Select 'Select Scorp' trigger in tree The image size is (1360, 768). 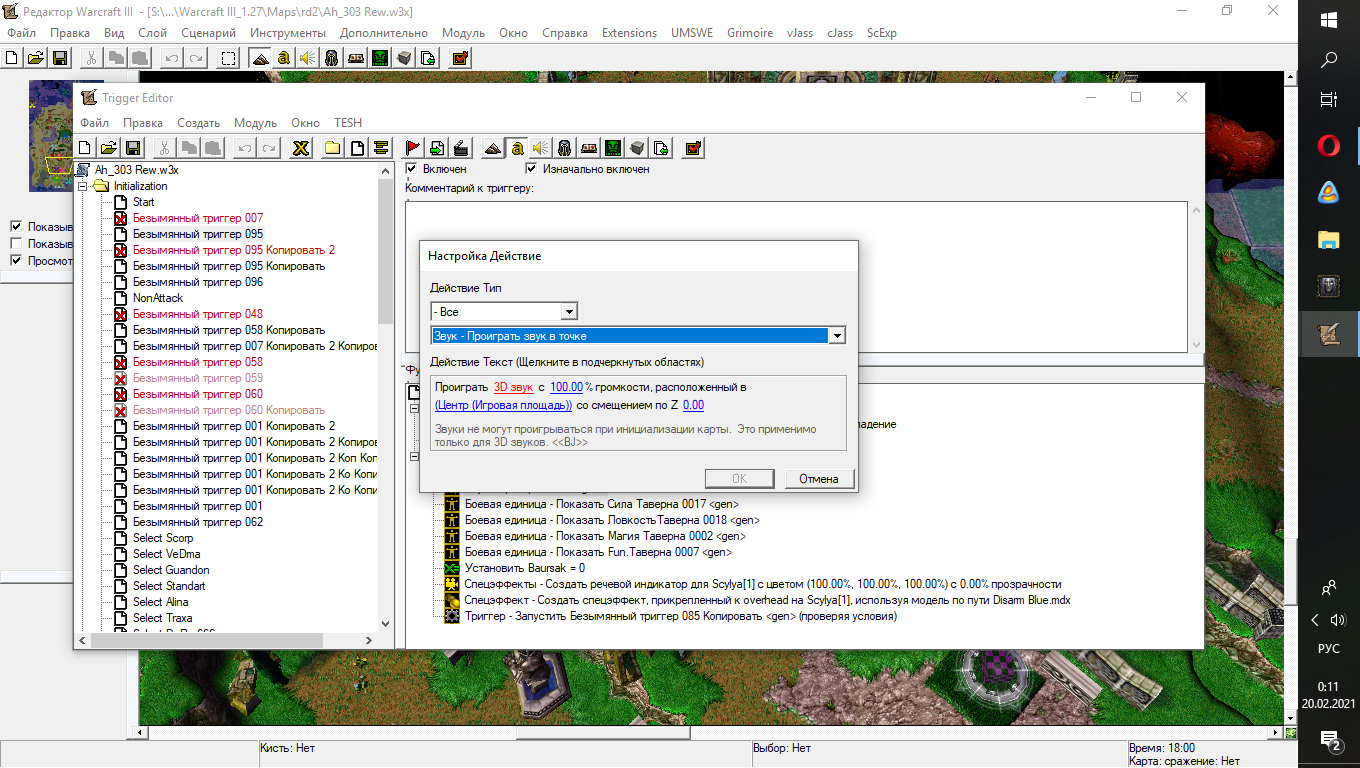[163, 538]
